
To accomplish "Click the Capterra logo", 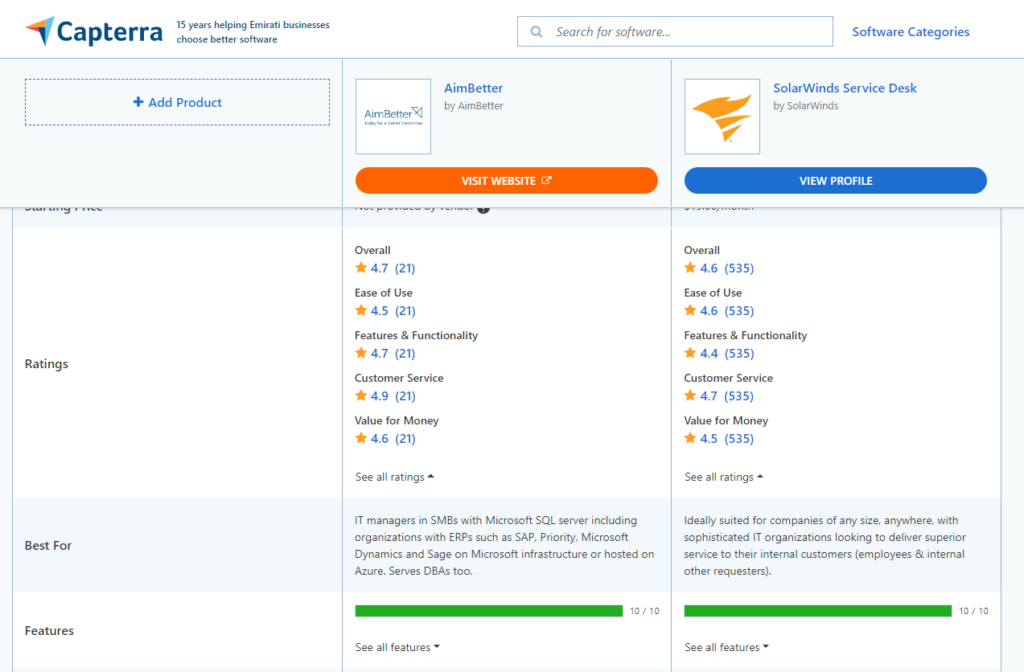I will coord(94,31).
